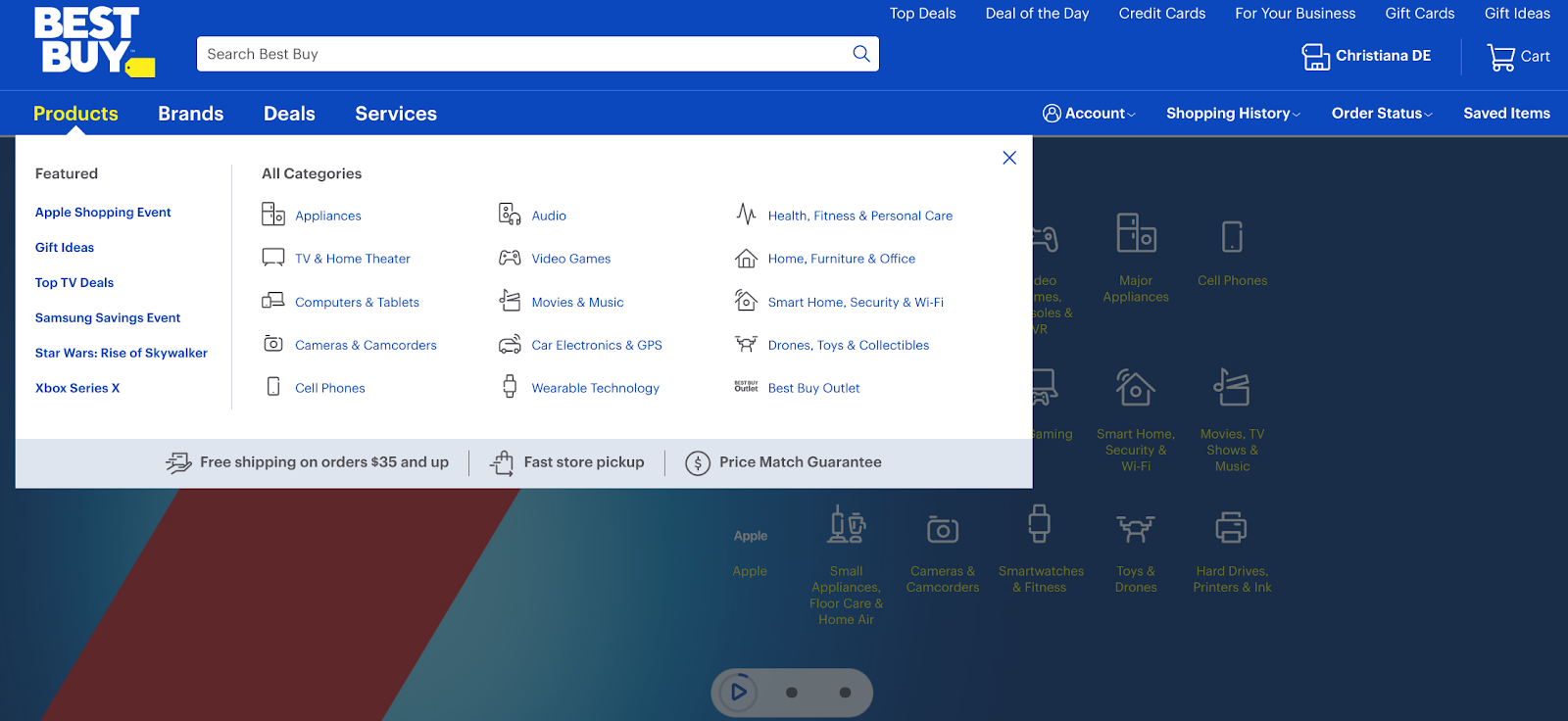Click the Car Electronics & GPS icon
The height and width of the screenshot is (721, 1568).
(510, 344)
